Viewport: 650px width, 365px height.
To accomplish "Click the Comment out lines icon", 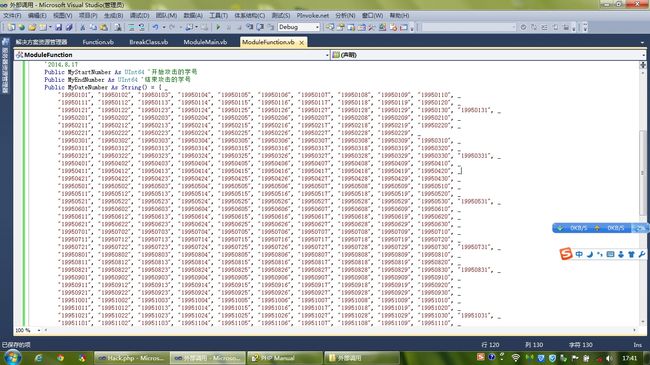I will point(131,27).
